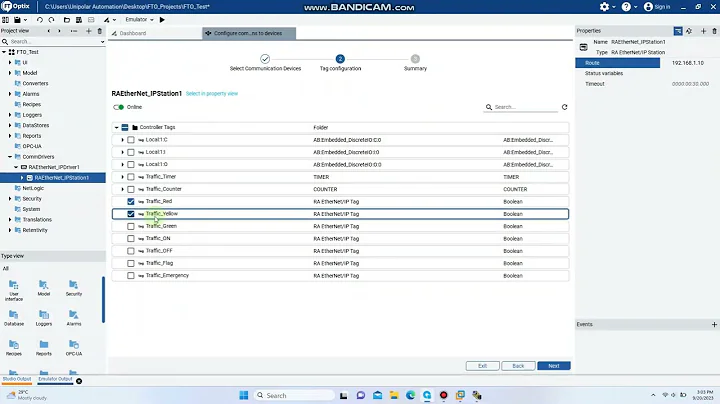
Task: Select the Route property row
Action: pyautogui.click(x=618, y=63)
